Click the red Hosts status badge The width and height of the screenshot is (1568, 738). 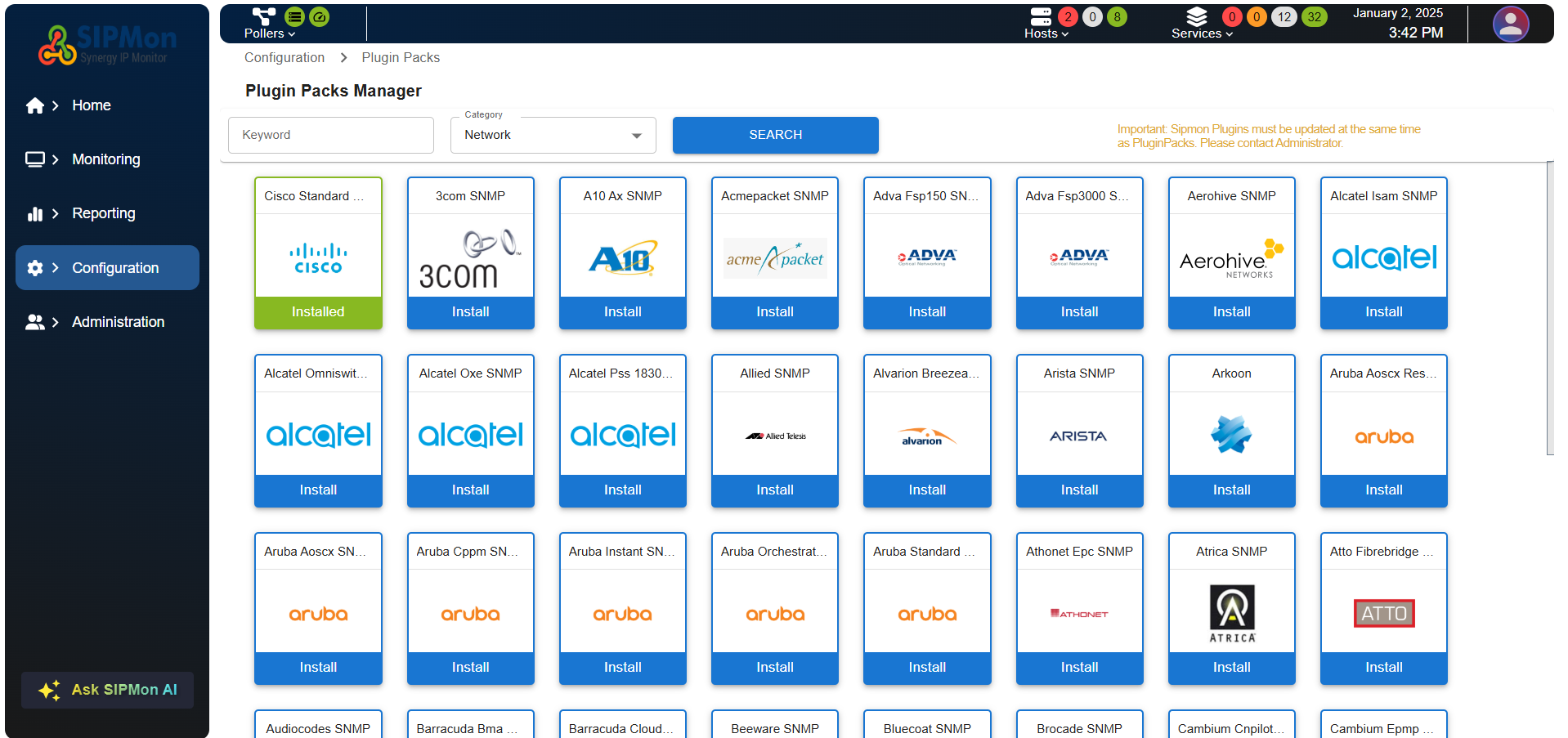pos(1068,16)
